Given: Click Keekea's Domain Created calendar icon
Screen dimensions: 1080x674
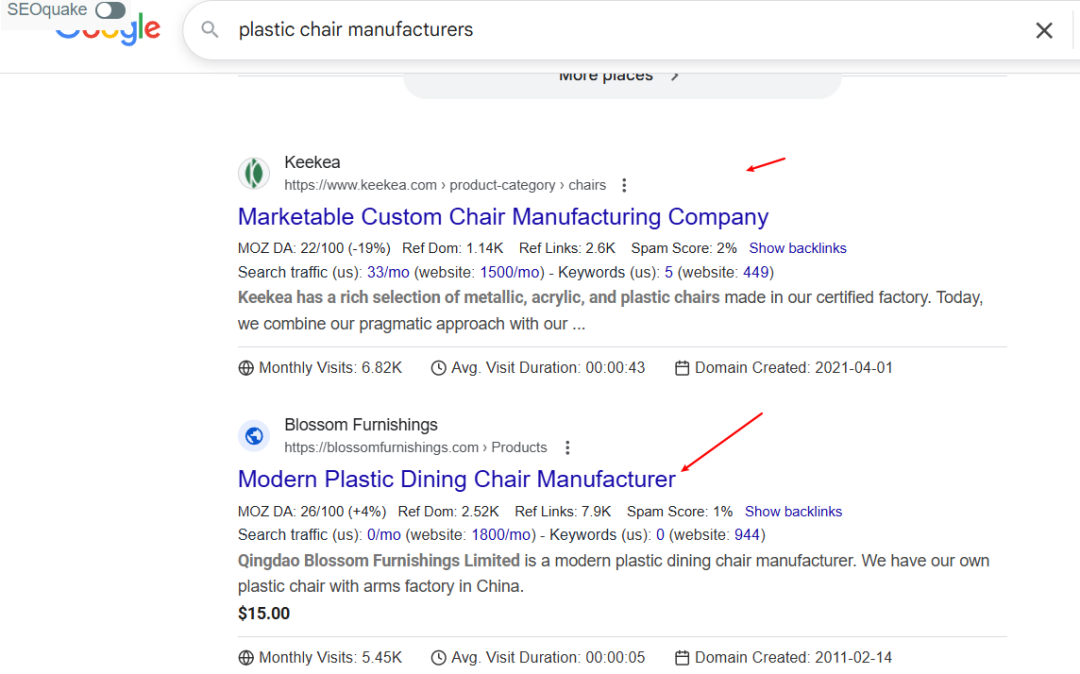Looking at the screenshot, I should (682, 368).
